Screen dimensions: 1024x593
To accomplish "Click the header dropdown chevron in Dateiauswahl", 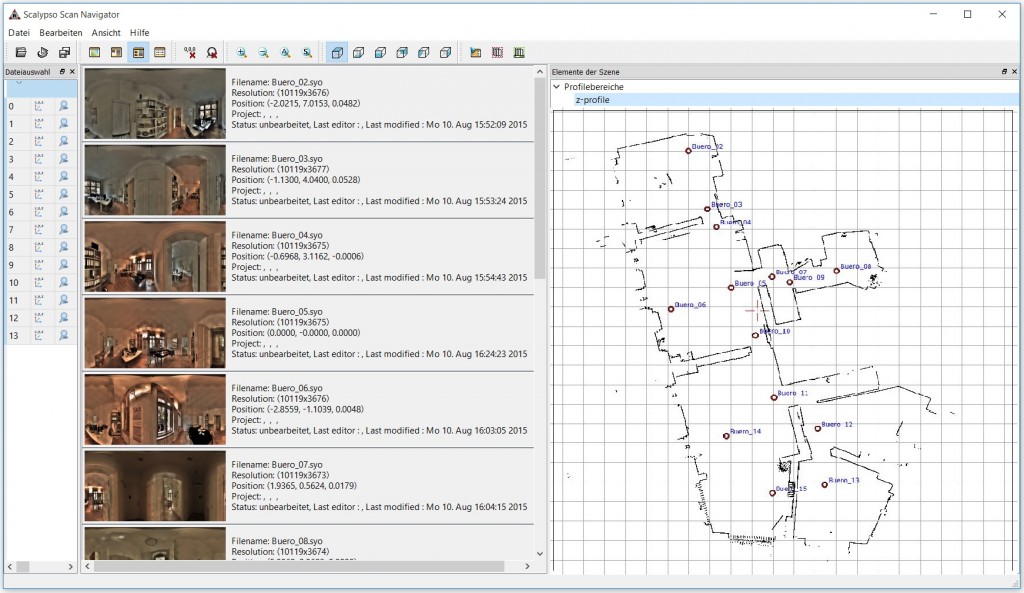I will 19,83.
